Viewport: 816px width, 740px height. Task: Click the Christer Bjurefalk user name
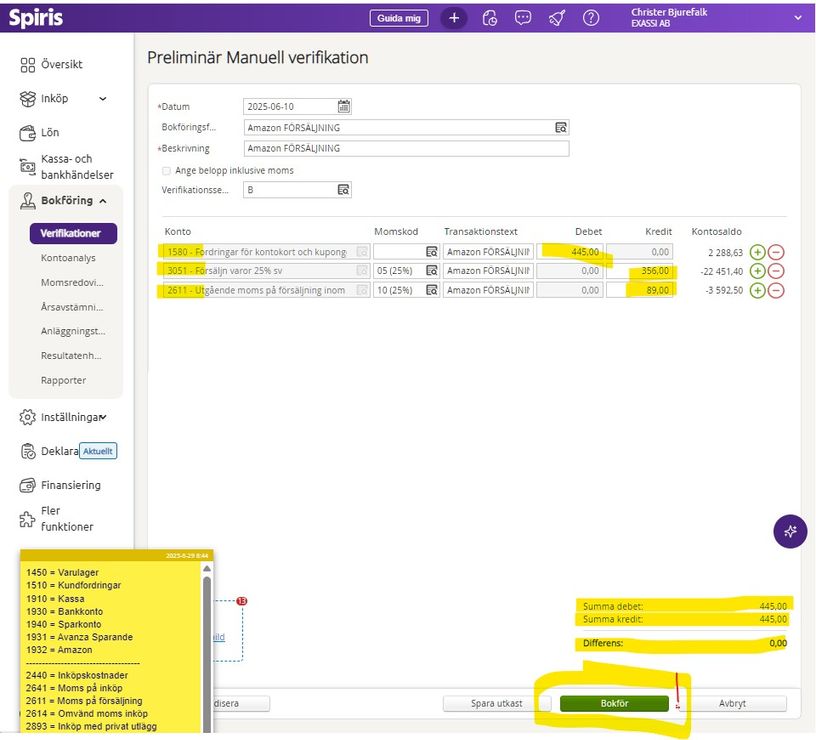coord(669,12)
